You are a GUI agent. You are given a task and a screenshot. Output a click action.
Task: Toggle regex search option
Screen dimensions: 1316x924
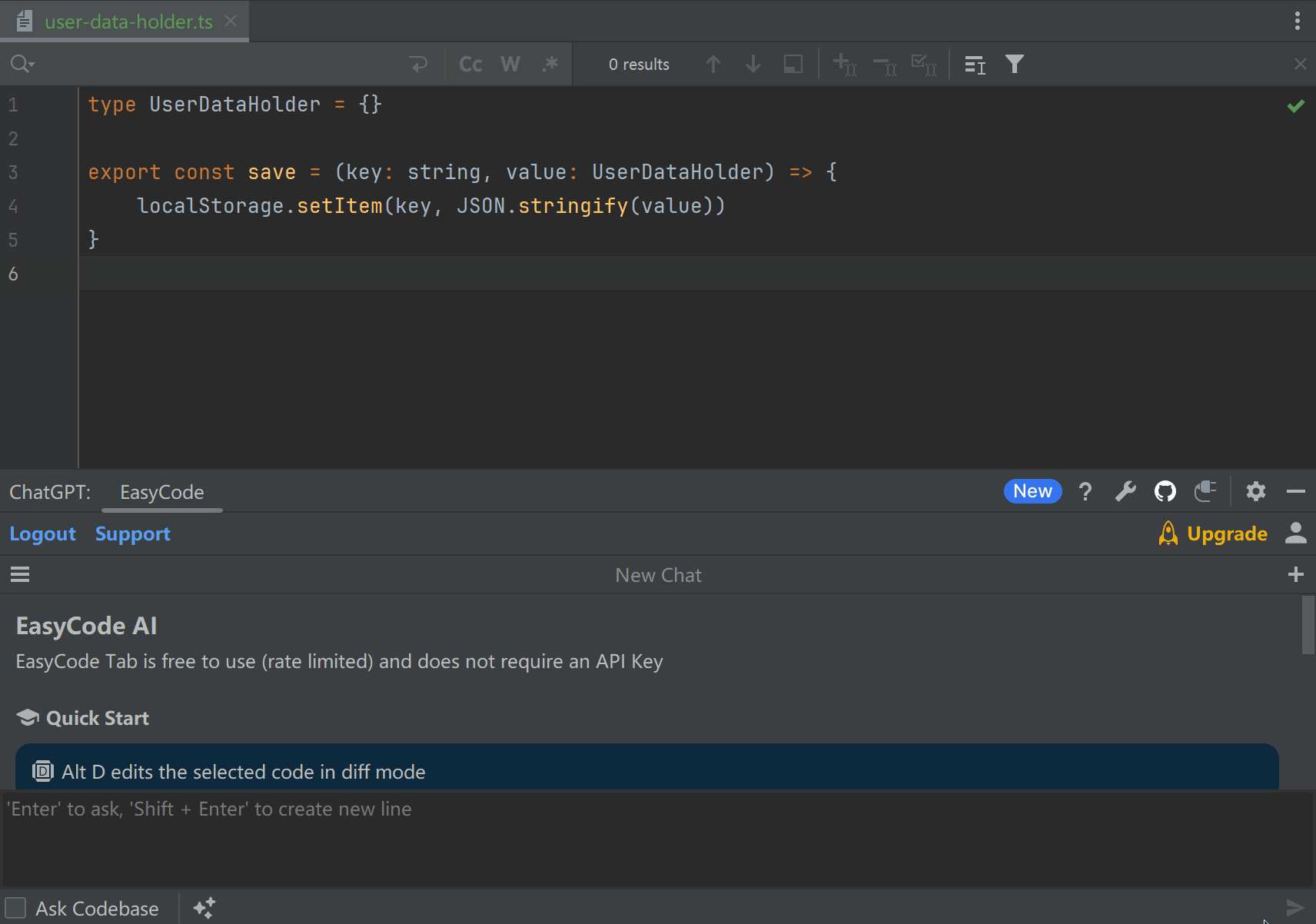[550, 65]
